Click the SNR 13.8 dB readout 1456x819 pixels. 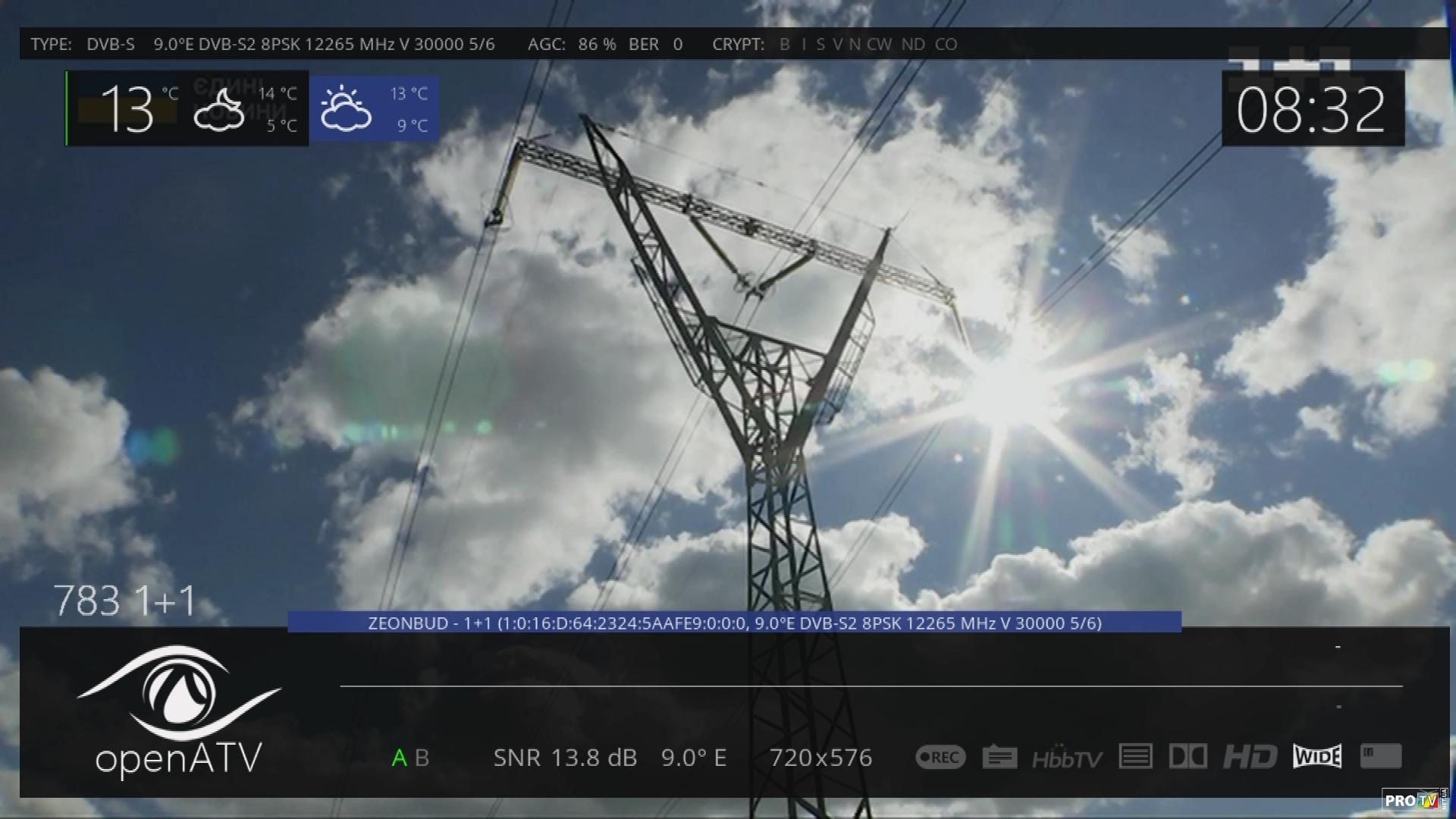[565, 758]
